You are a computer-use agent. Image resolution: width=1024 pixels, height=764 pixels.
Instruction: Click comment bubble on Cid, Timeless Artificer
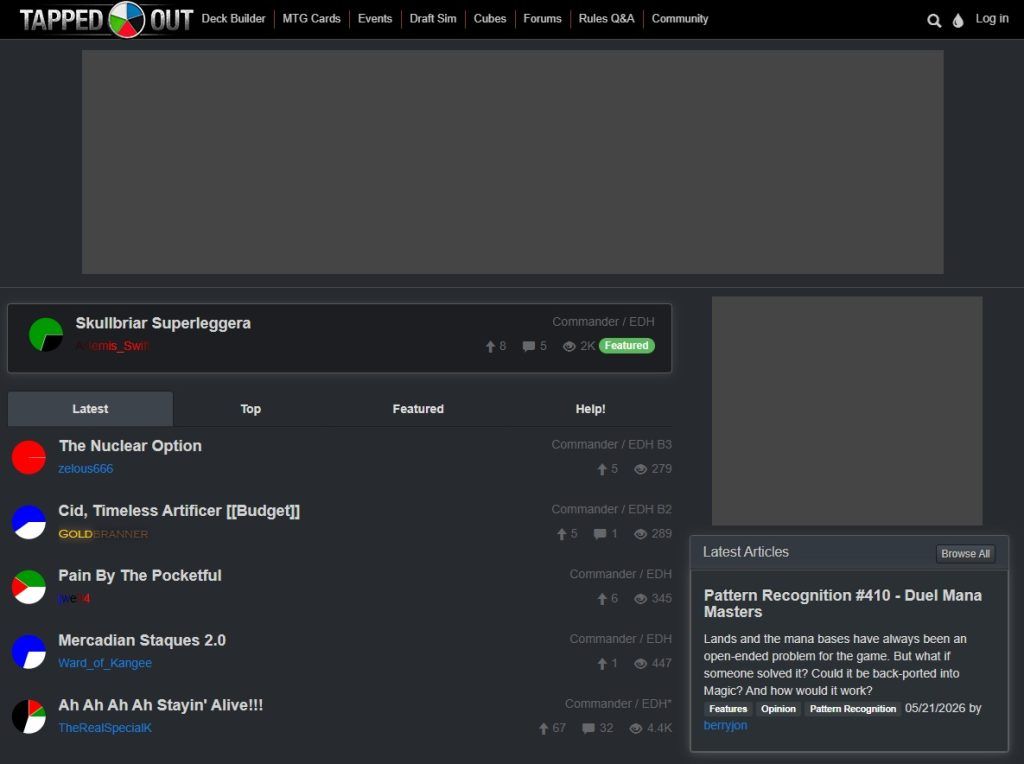pyautogui.click(x=600, y=534)
